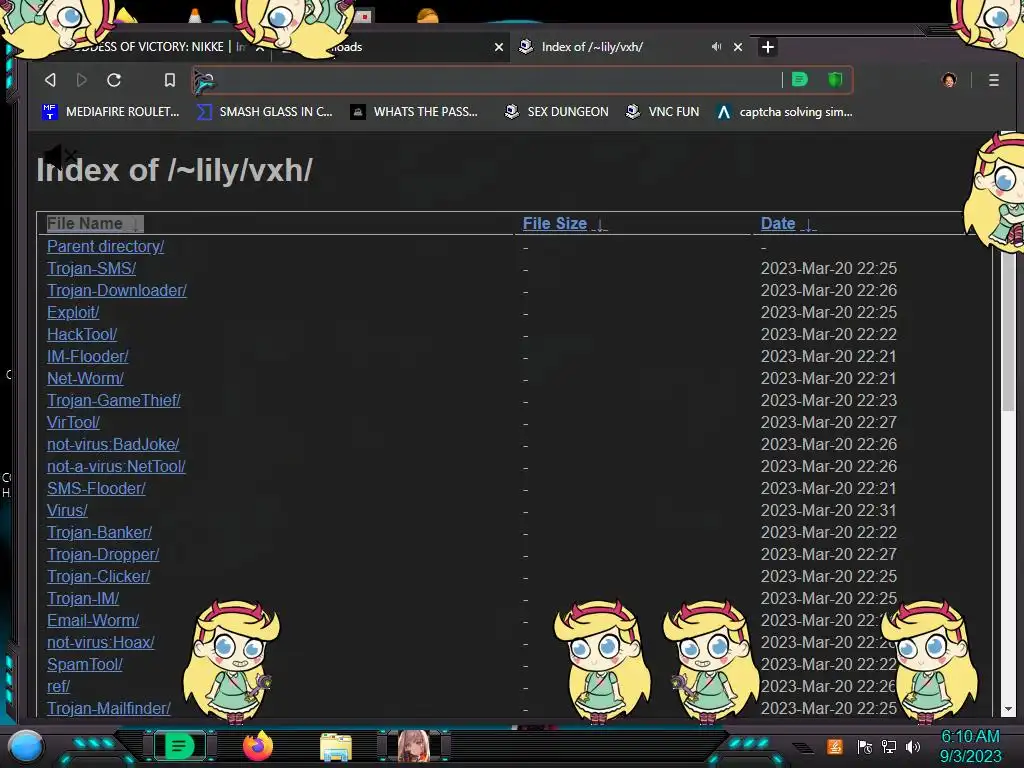Open the Trojan-IM/ folder link
Image resolution: width=1024 pixels, height=768 pixels.
83,598
